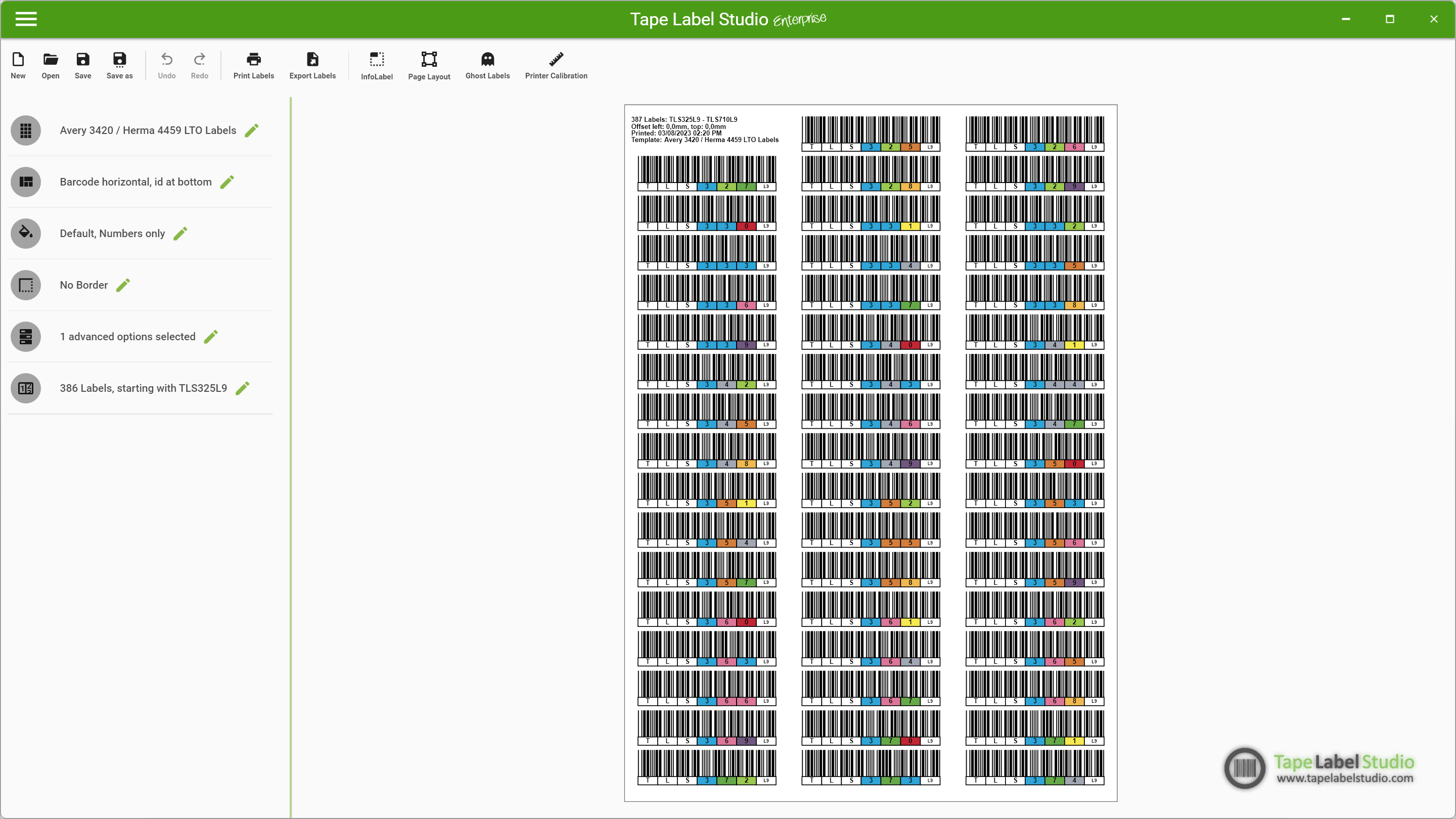The height and width of the screenshot is (819, 1456).
Task: Edit Barcode horizontal layout with pencil
Action: point(227,182)
